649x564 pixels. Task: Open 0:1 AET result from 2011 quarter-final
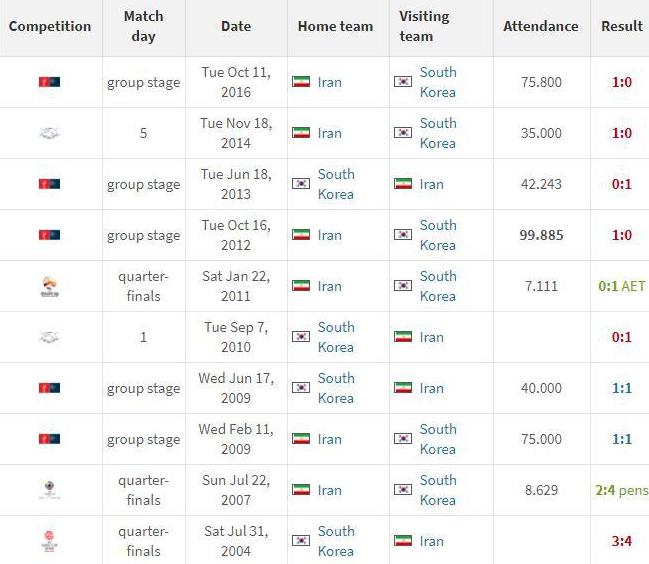pos(622,286)
